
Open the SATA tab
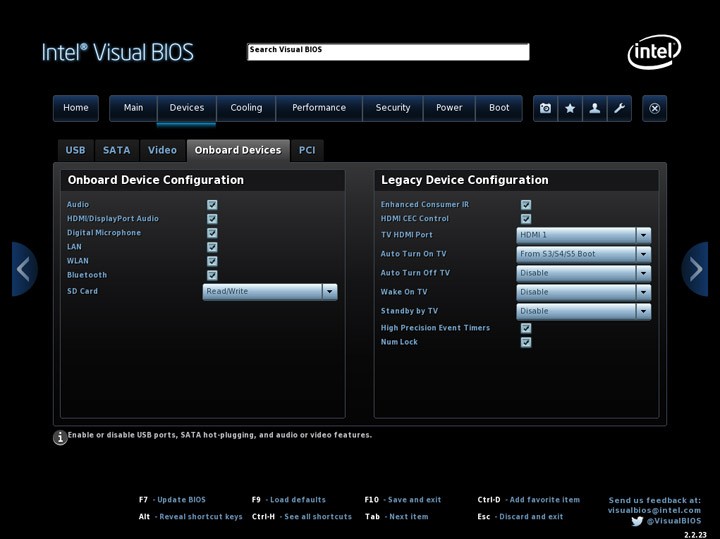pos(117,151)
